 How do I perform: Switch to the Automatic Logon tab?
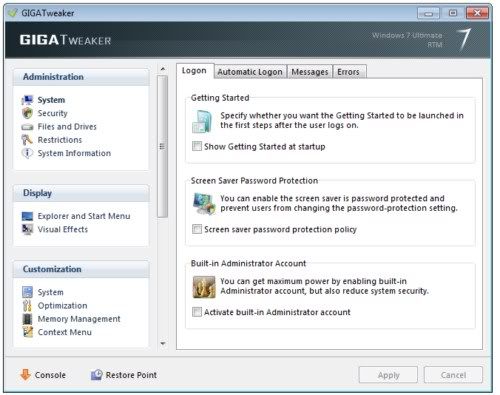click(250, 72)
